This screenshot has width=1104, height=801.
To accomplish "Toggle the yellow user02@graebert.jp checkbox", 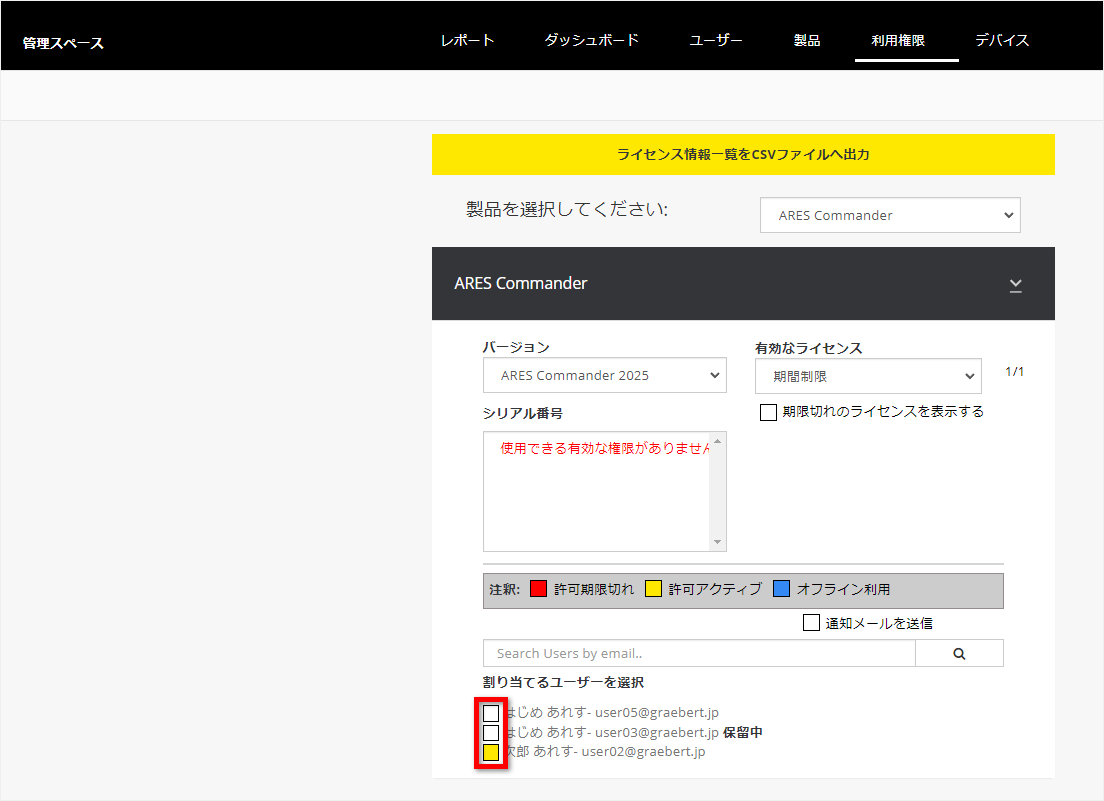I will [491, 752].
